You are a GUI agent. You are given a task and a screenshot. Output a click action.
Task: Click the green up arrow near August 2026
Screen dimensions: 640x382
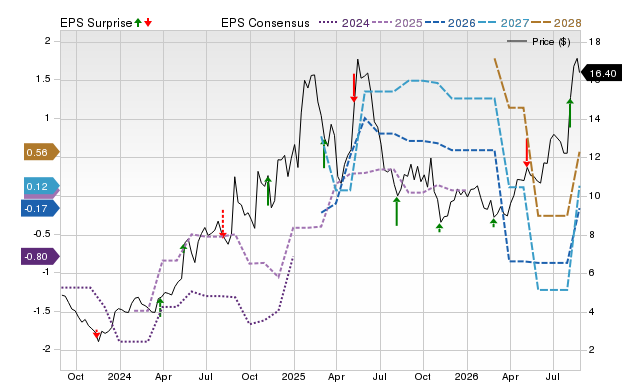[x=570, y=113]
